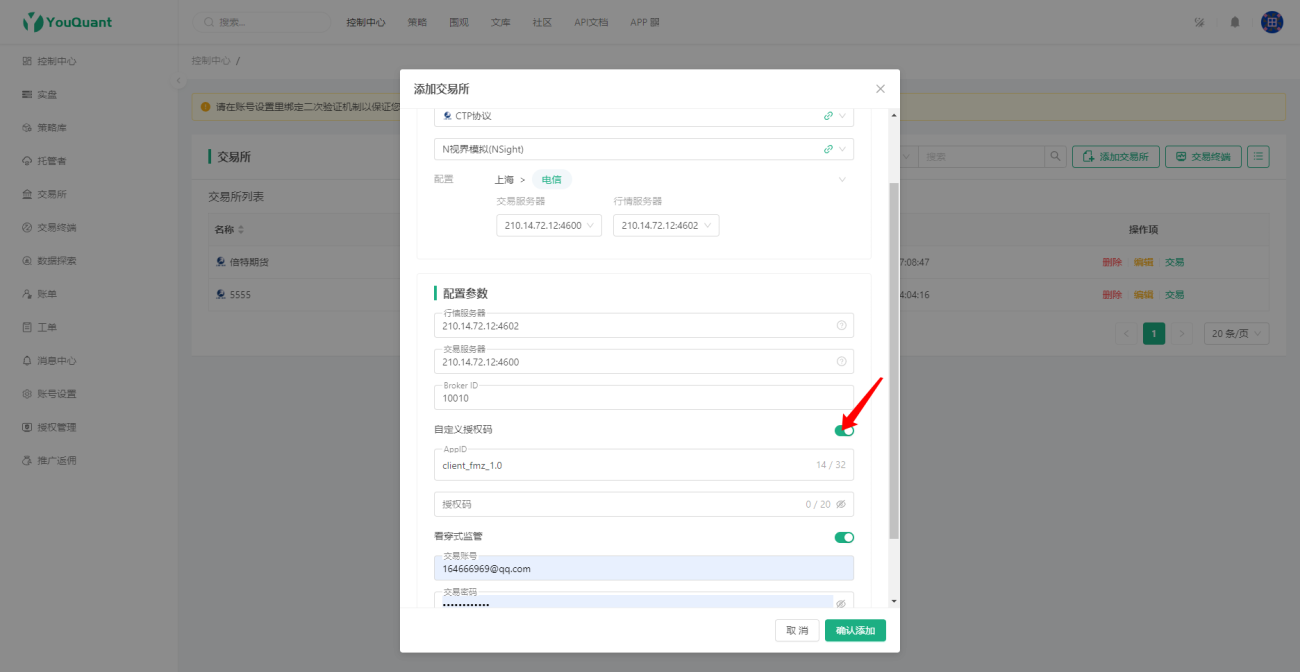Select 文库 in the top navigation
The image size is (1300, 672).
501,22
